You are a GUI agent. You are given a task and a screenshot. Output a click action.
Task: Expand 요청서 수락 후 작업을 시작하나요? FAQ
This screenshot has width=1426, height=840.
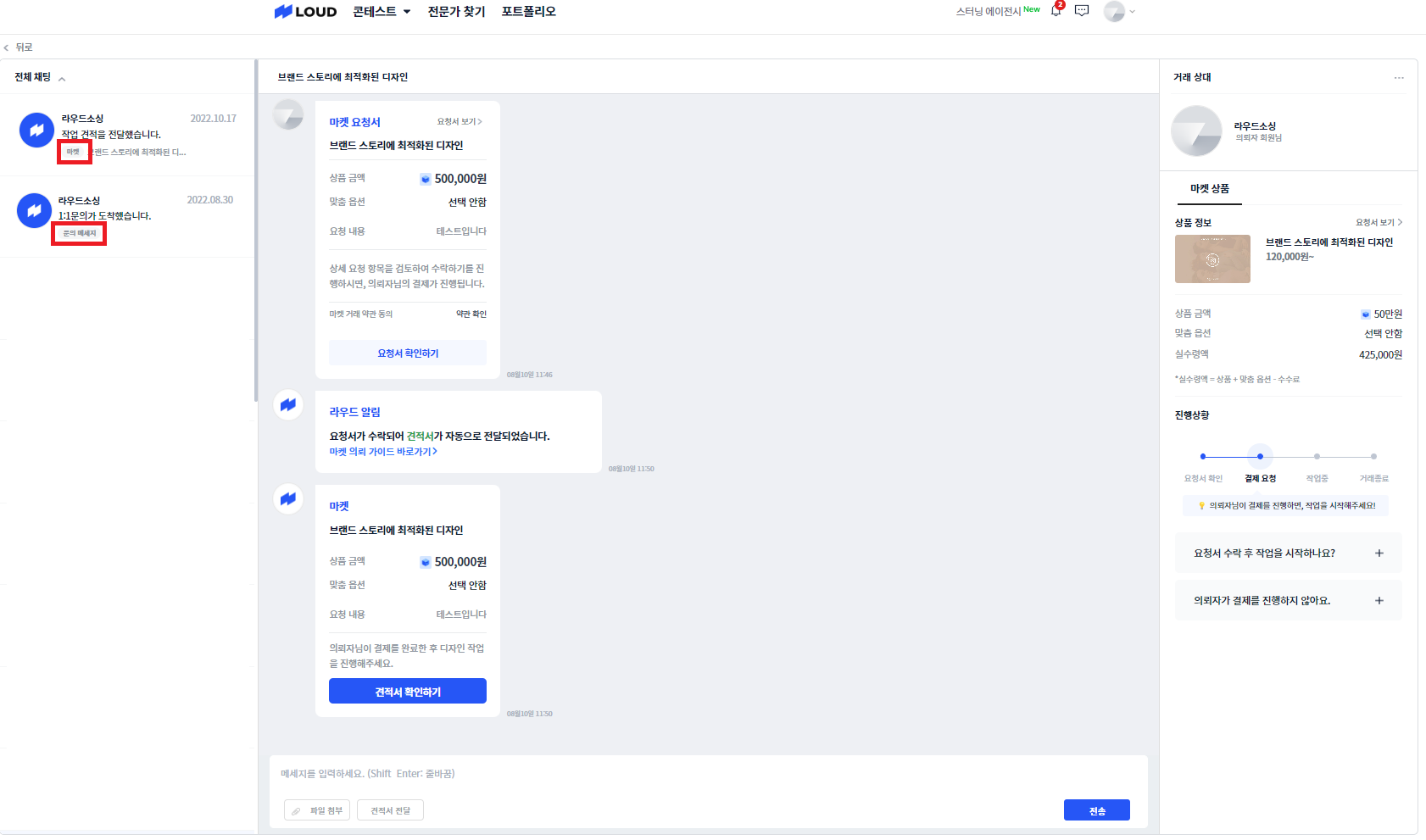[x=1289, y=554]
